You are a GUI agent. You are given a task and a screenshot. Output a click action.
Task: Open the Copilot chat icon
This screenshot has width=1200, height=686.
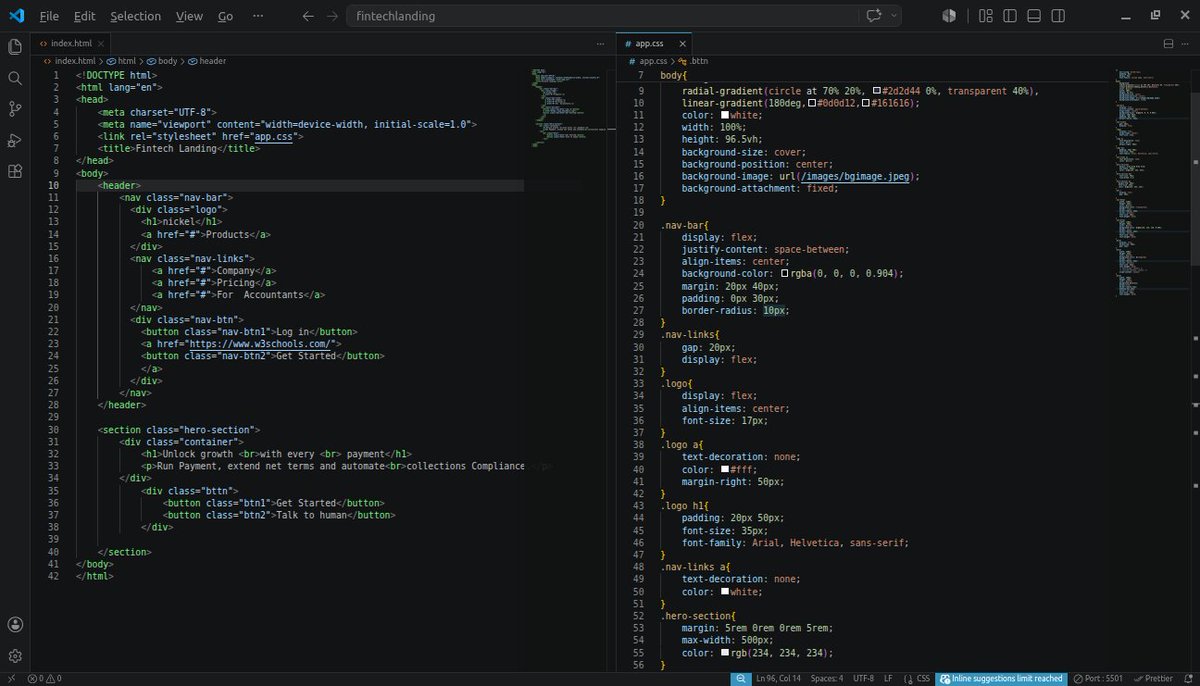(x=873, y=16)
